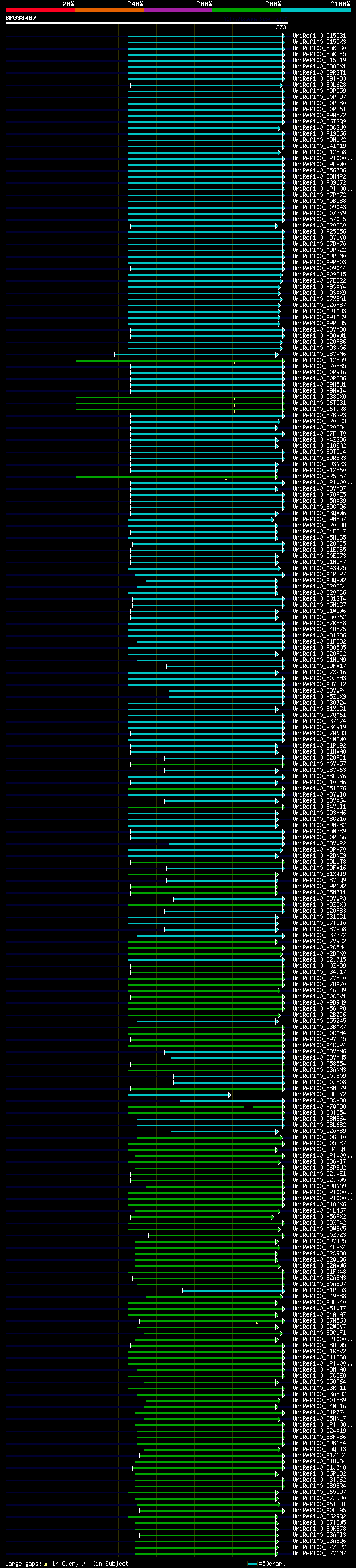Select the label UniRef100_Q9LPW0
Screen dimensions: 356x1568
[x=319, y=164]
